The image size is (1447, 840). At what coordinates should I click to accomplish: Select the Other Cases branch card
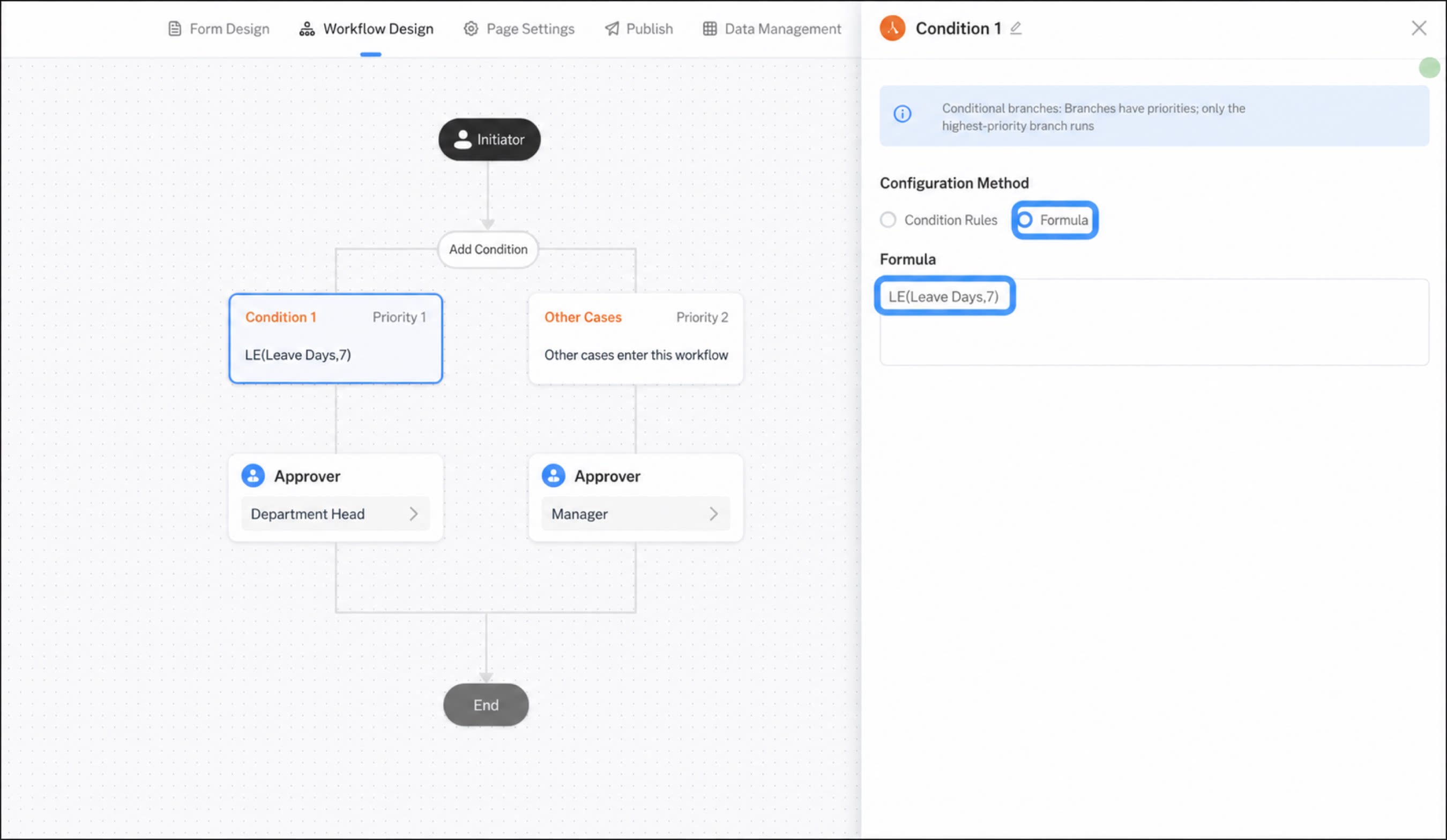click(x=636, y=339)
